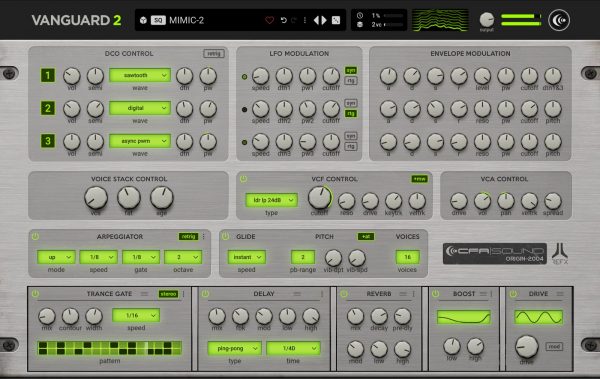The height and width of the screenshot is (379, 600).
Task: Click the SQ preset category tag
Action: click(158, 20)
